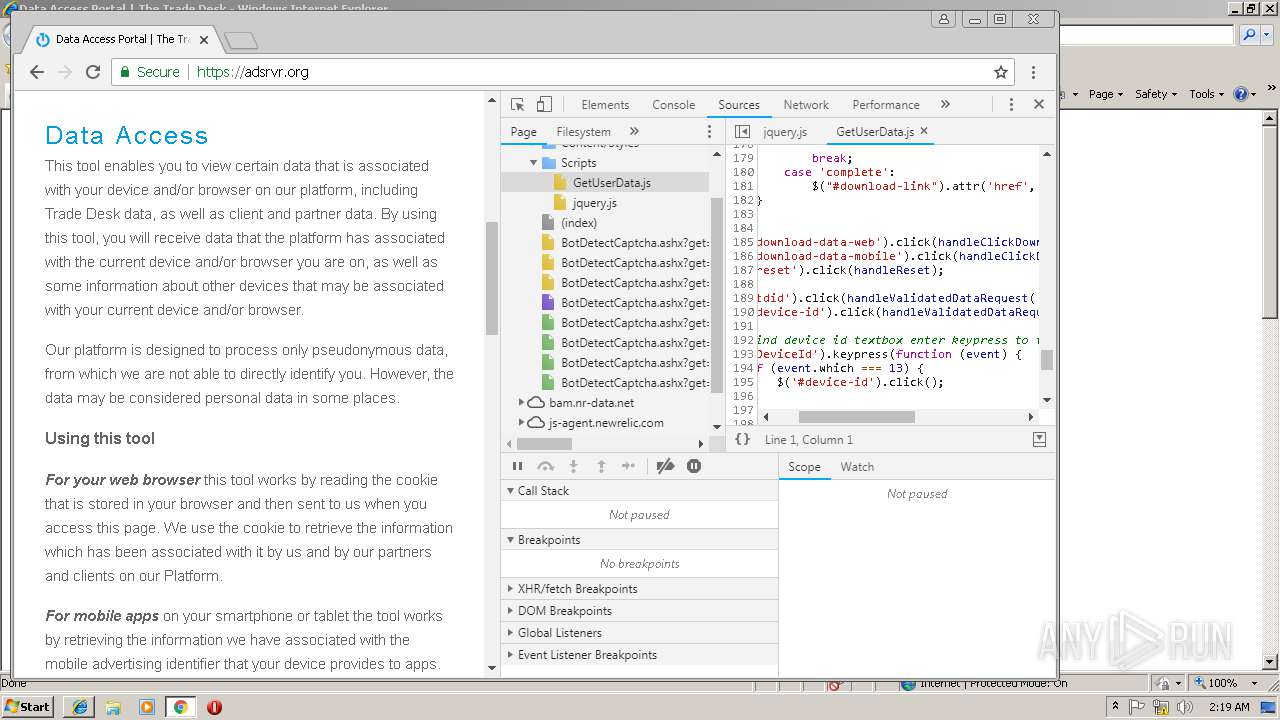Switch to the Filesystem navigator tab
The image size is (1280, 720).
(583, 132)
